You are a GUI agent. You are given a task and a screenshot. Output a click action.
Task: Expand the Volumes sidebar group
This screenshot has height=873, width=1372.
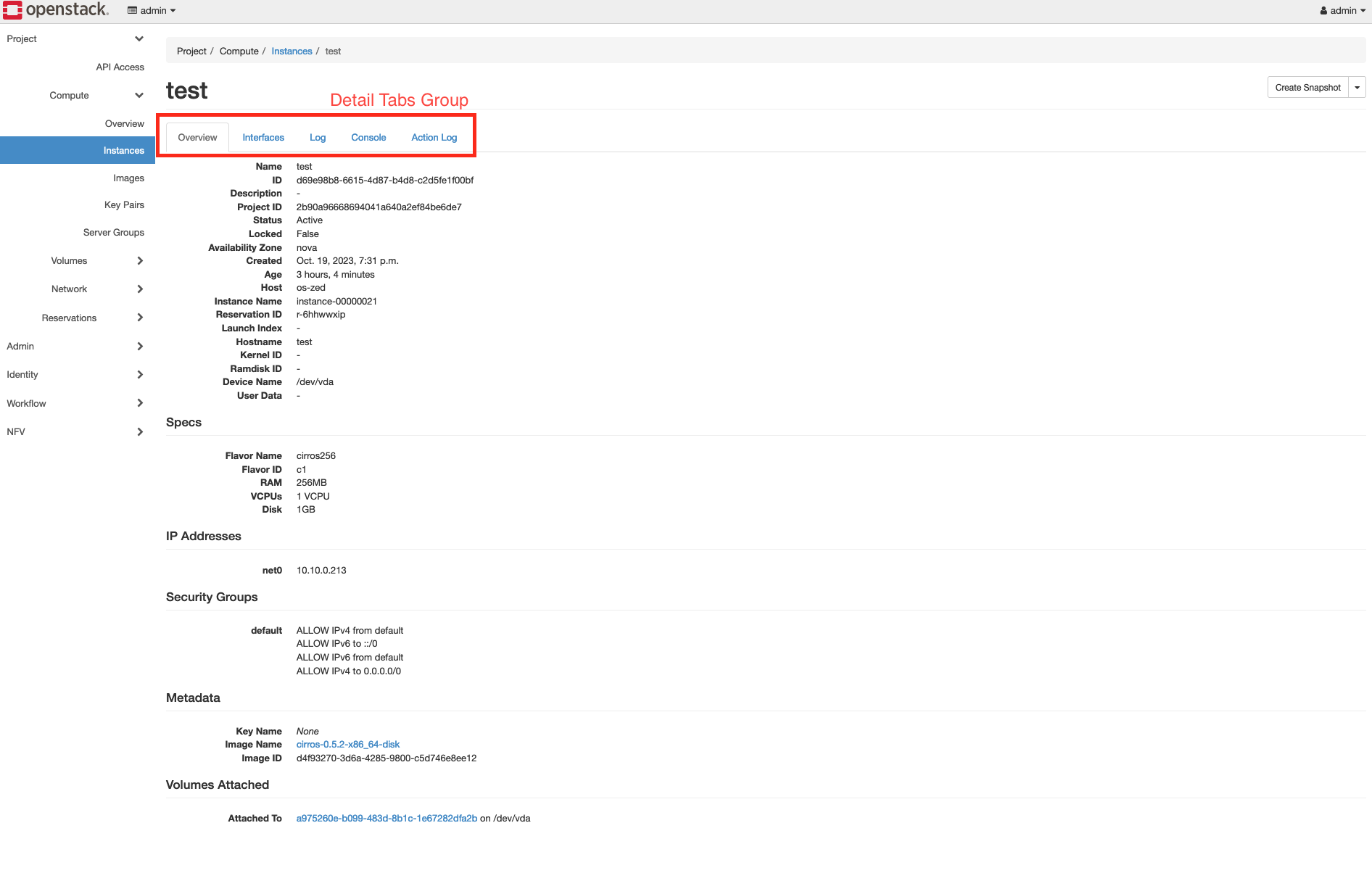coord(96,260)
